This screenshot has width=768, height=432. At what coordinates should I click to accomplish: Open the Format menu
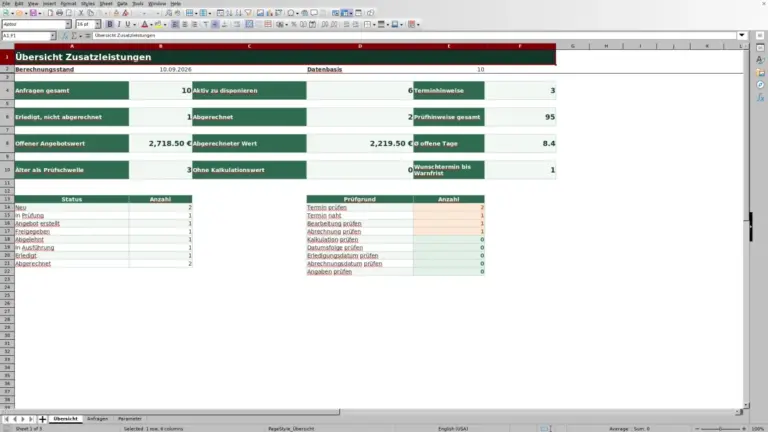tap(68, 3)
